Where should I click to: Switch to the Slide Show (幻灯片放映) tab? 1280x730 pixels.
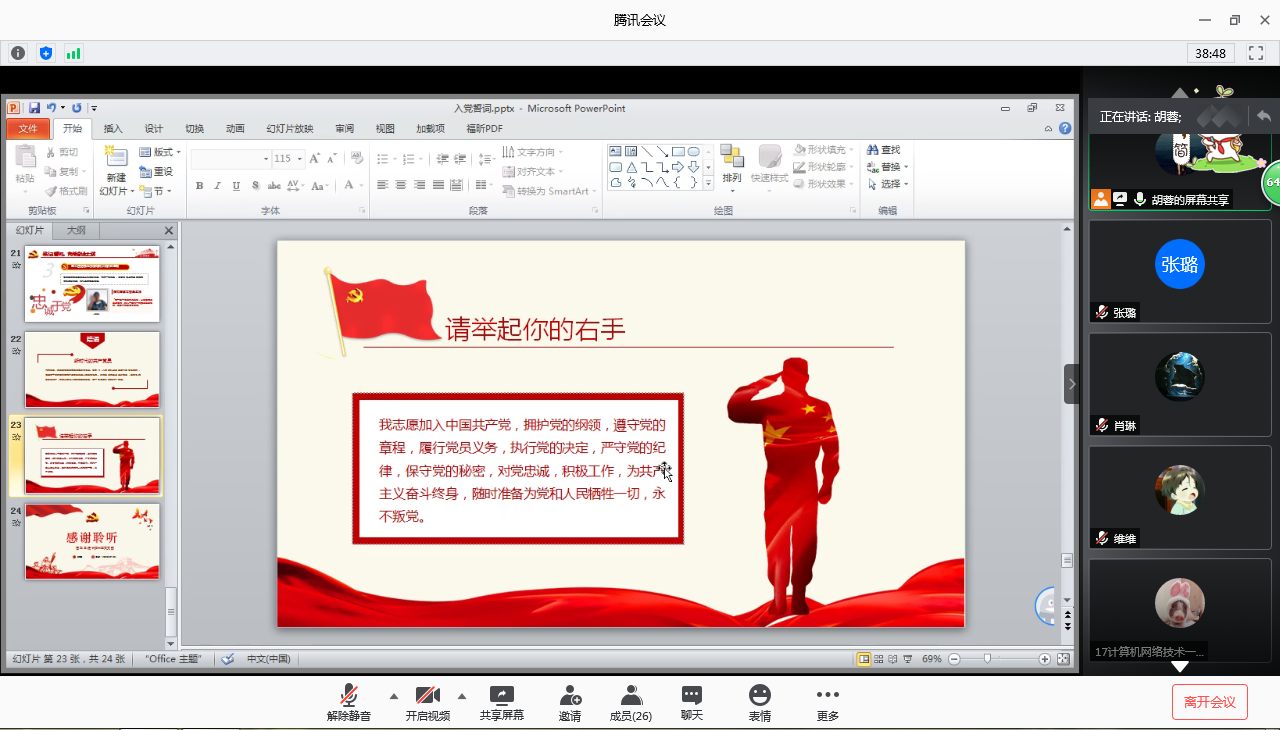point(290,129)
